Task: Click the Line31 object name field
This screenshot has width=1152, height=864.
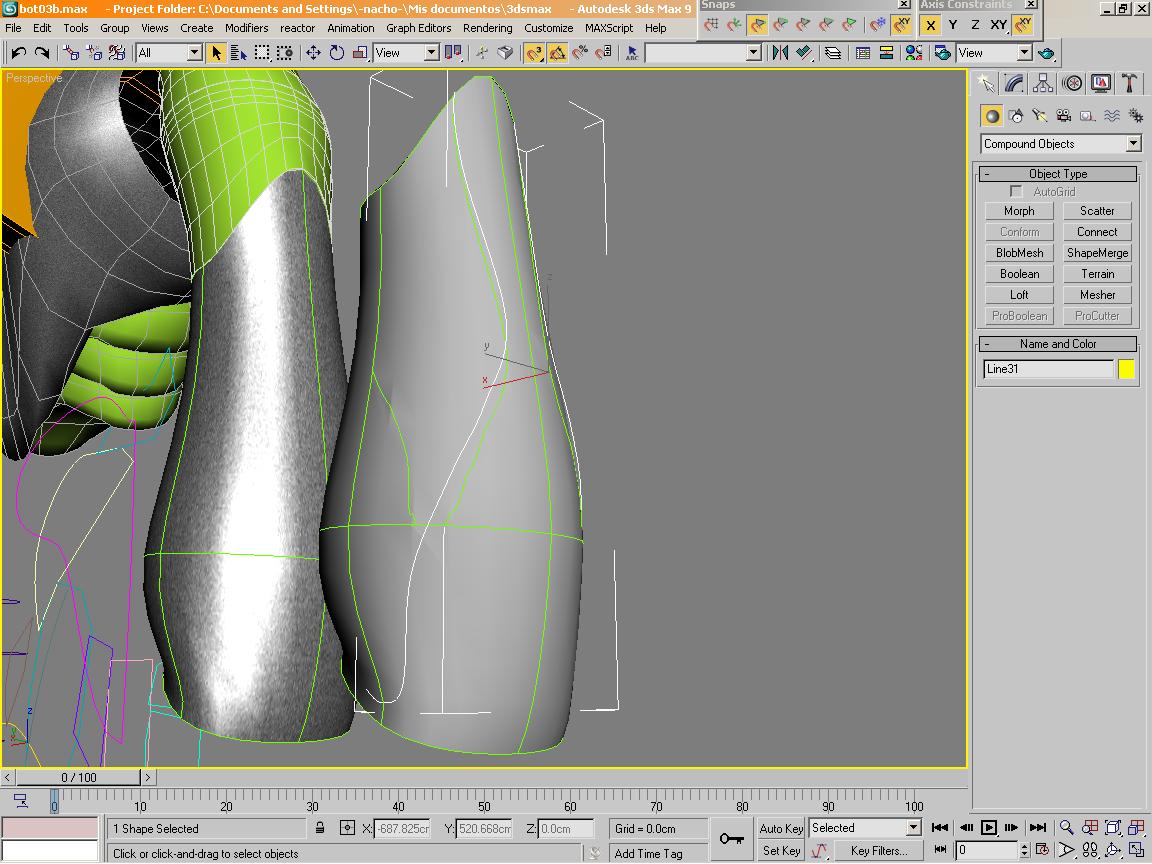Action: click(1048, 369)
